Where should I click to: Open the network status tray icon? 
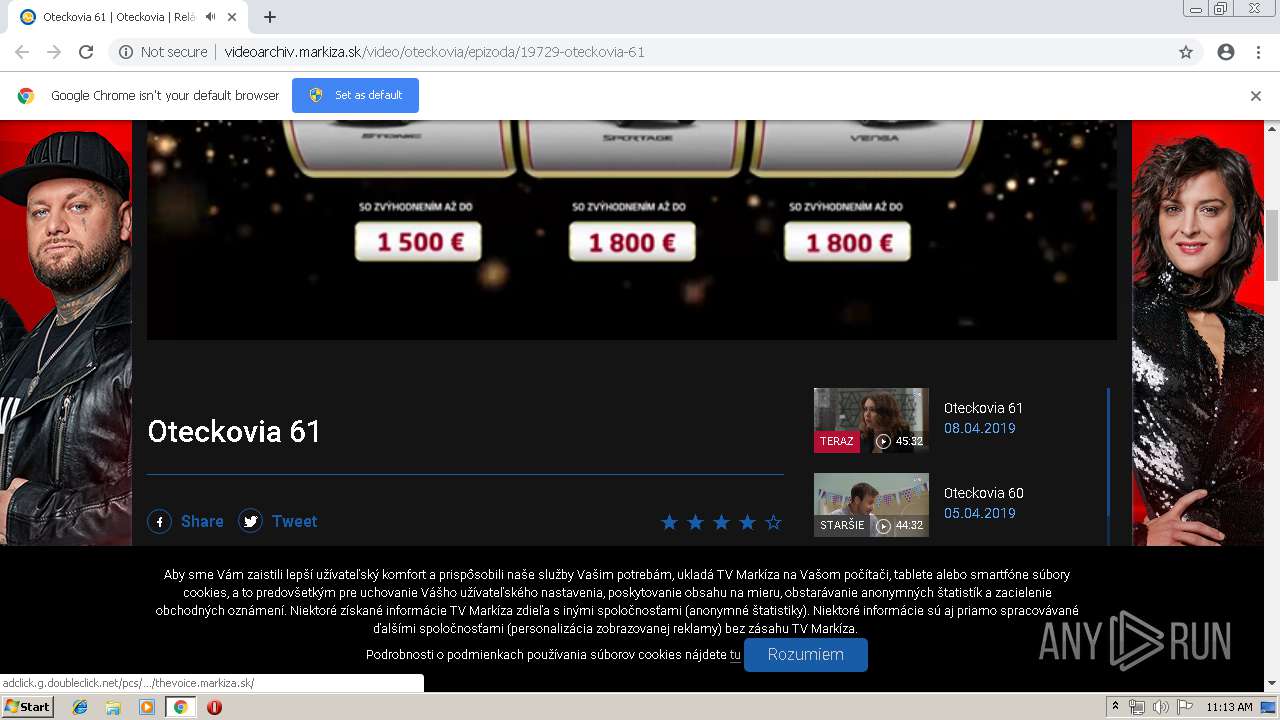coord(1137,707)
